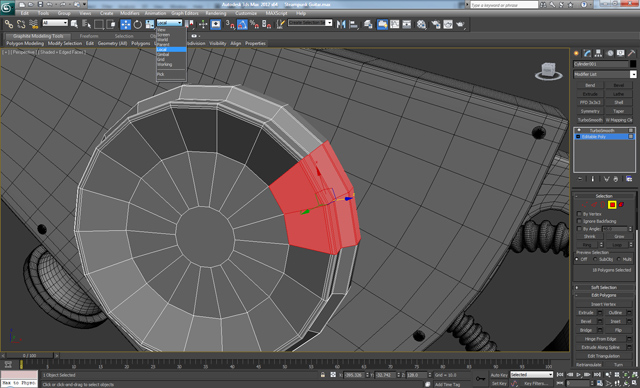Expand the Soft Selection rollout
Screen dimensions: 640x388
click(x=604, y=287)
